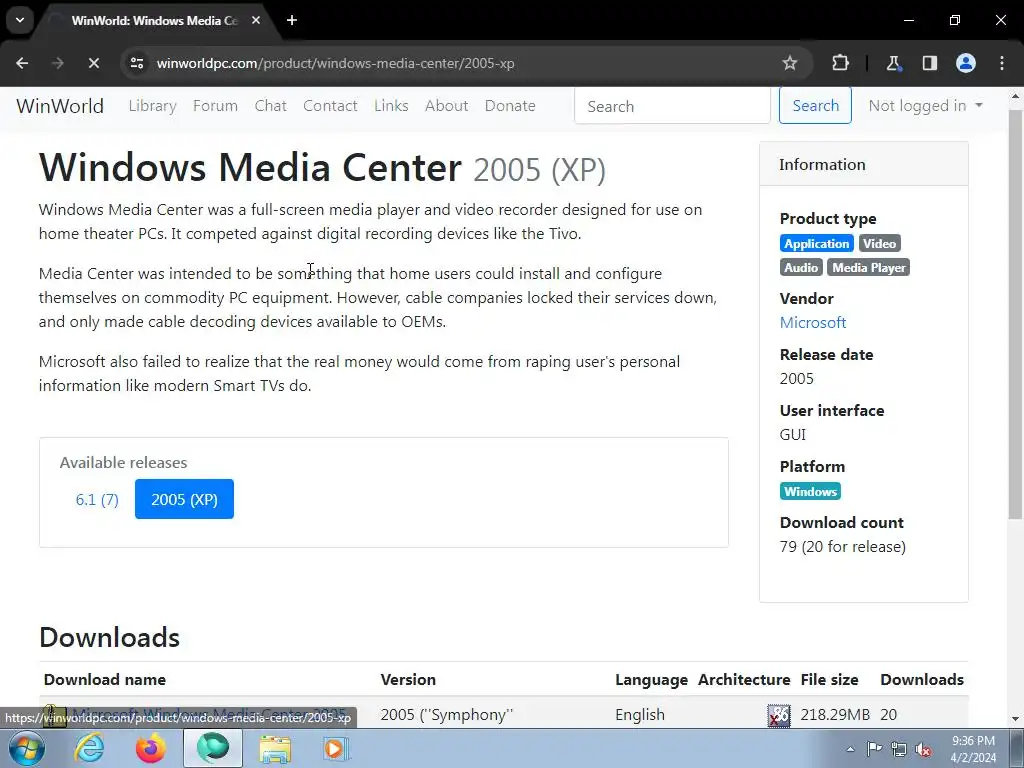Open the Chat page
1024x768 pixels.
coord(270,106)
